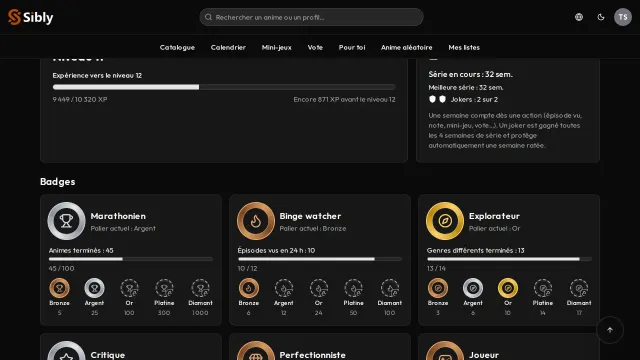Click the Perfectionniste badge title
Viewport: 640px width, 360px height.
coord(313,355)
